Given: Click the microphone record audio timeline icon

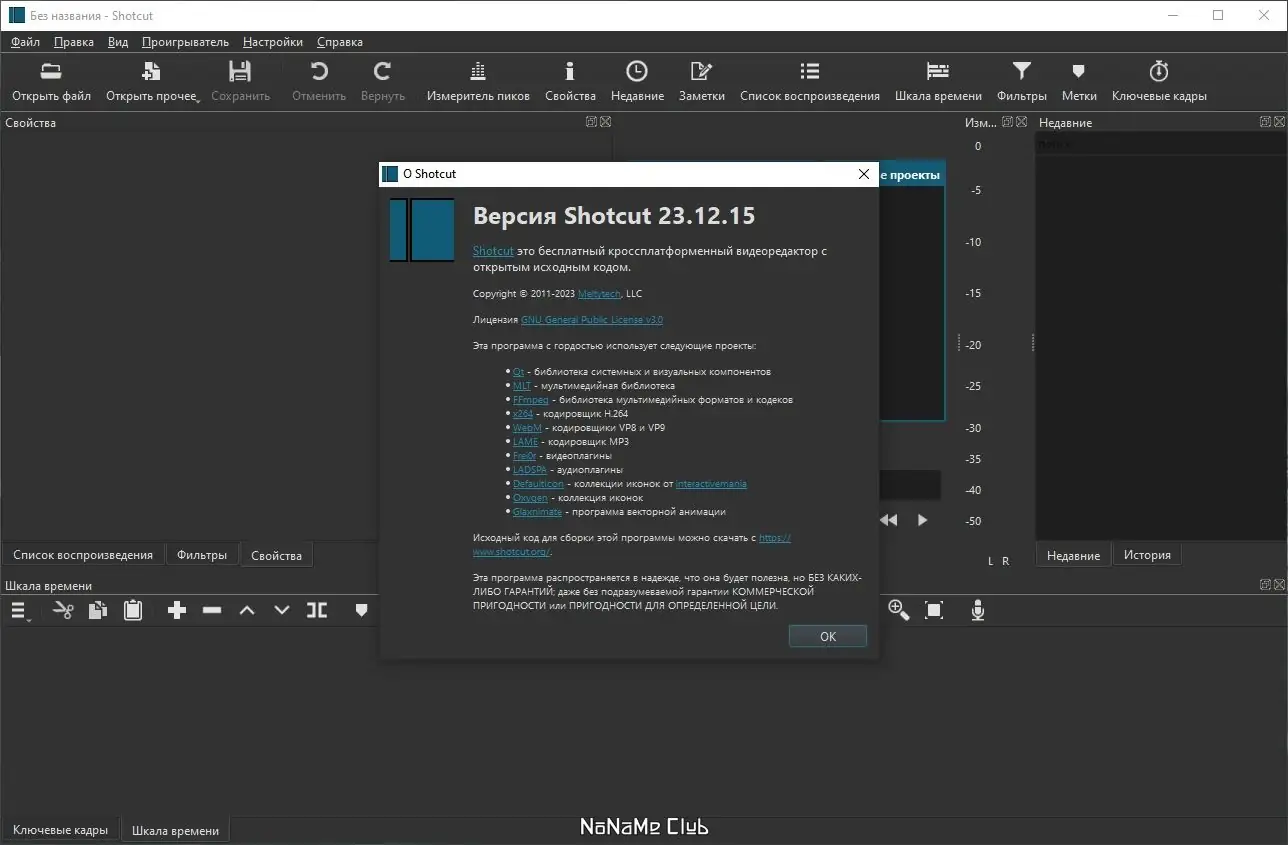Looking at the screenshot, I should point(978,610).
